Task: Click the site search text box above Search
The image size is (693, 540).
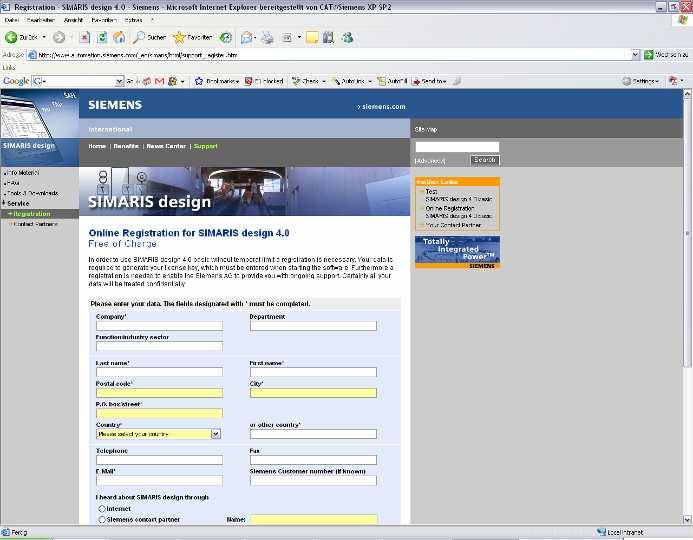Action: coord(457,147)
